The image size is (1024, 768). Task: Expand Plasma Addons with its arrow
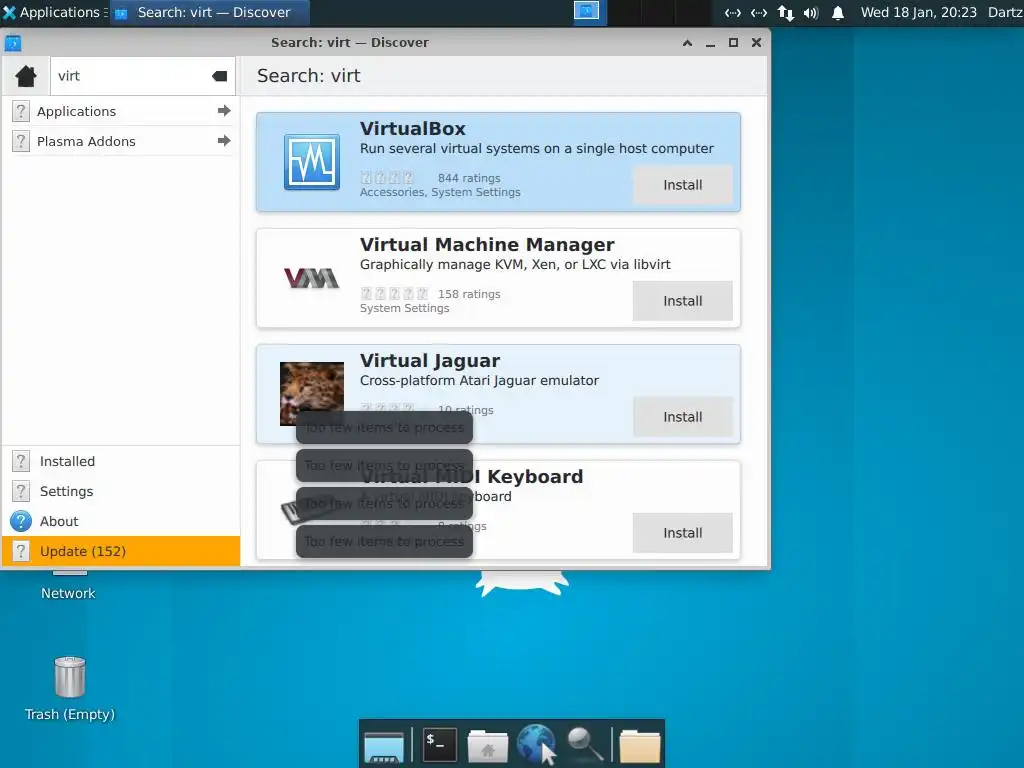coord(224,141)
